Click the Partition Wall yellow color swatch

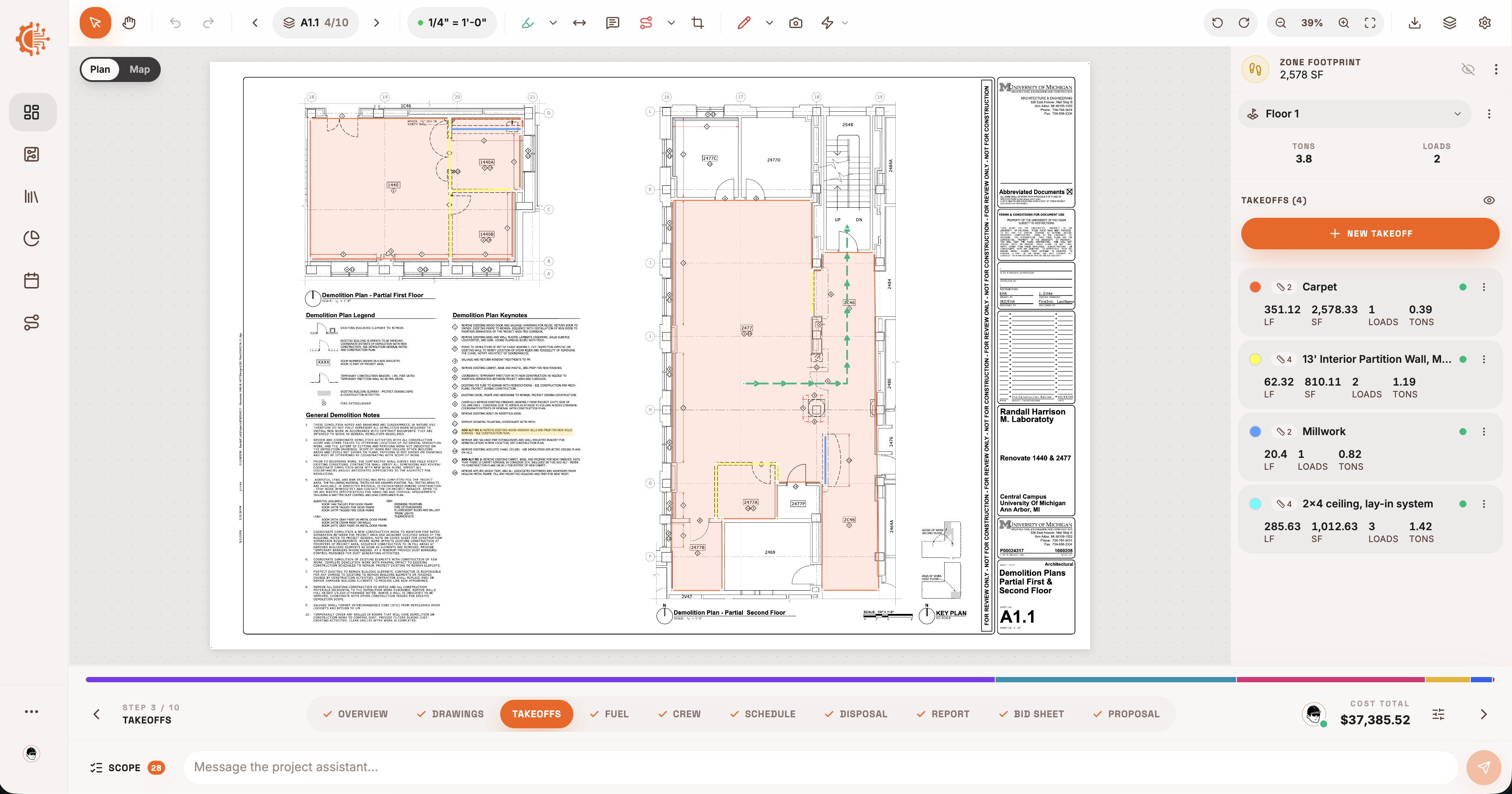pos(1255,359)
